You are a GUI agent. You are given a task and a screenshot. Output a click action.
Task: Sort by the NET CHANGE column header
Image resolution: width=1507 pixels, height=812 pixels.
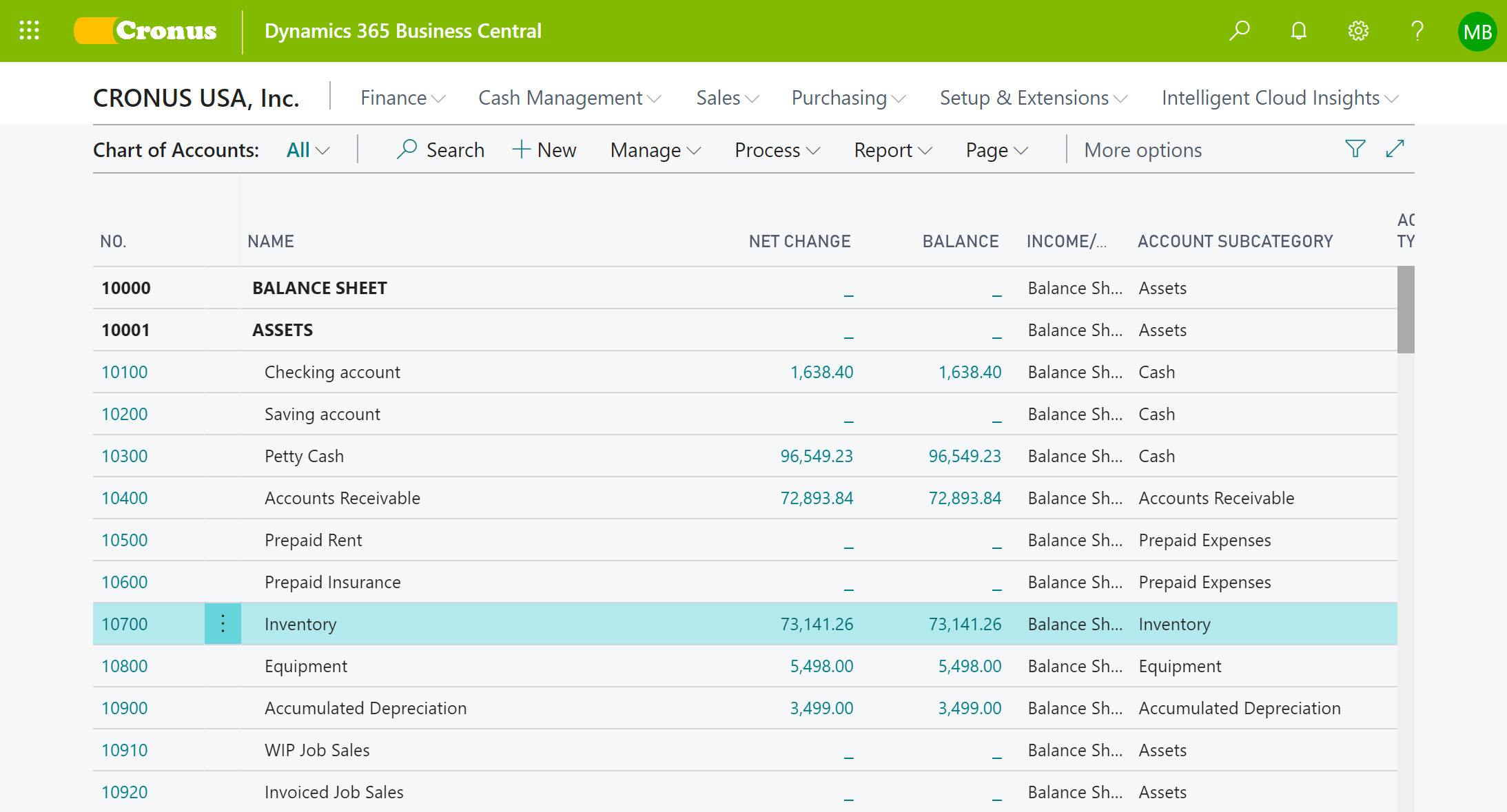799,241
